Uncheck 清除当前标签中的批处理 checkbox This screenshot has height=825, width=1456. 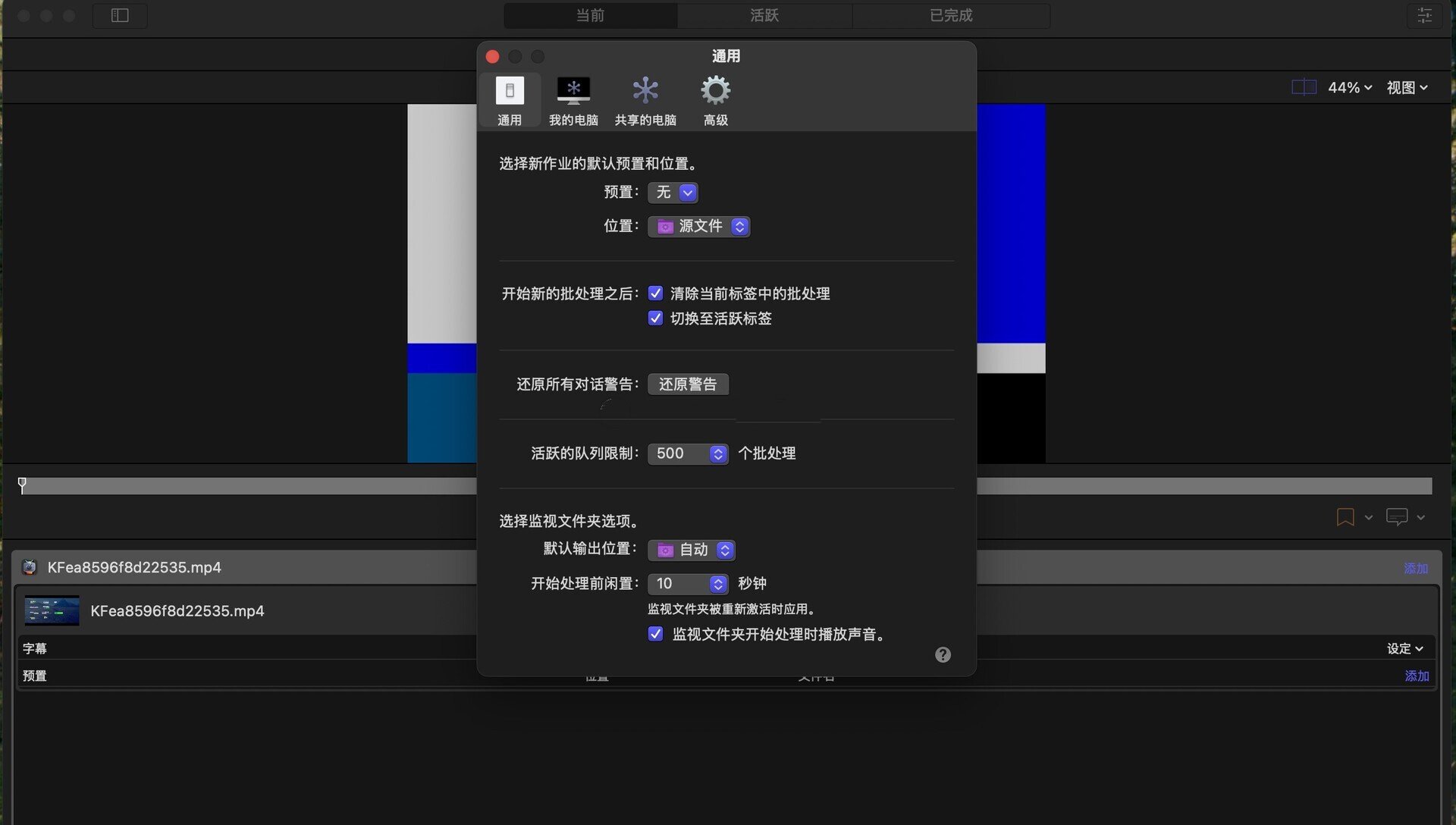coord(655,293)
